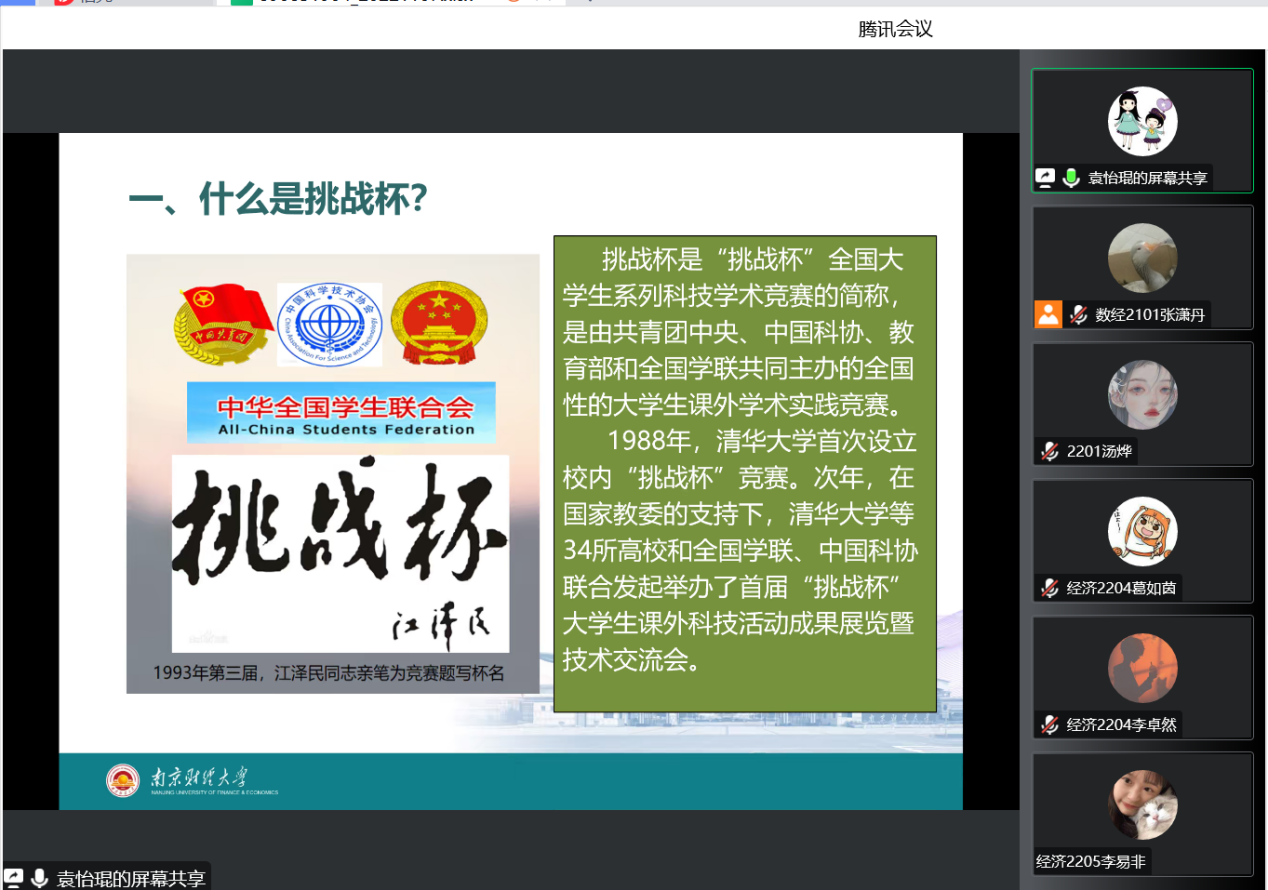
Task: Click the muted mic icon beside 2201汤烨
Action: pos(1049,451)
